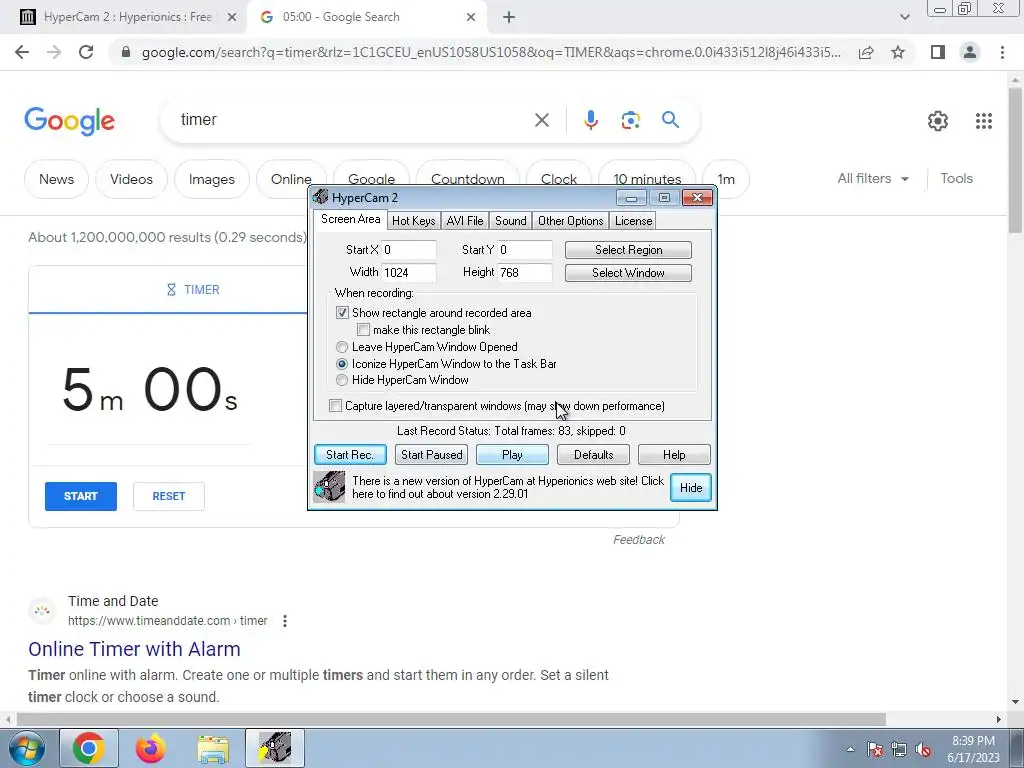Open the Windows Start button
Image resolution: width=1024 pixels, height=768 pixels.
tap(27, 748)
